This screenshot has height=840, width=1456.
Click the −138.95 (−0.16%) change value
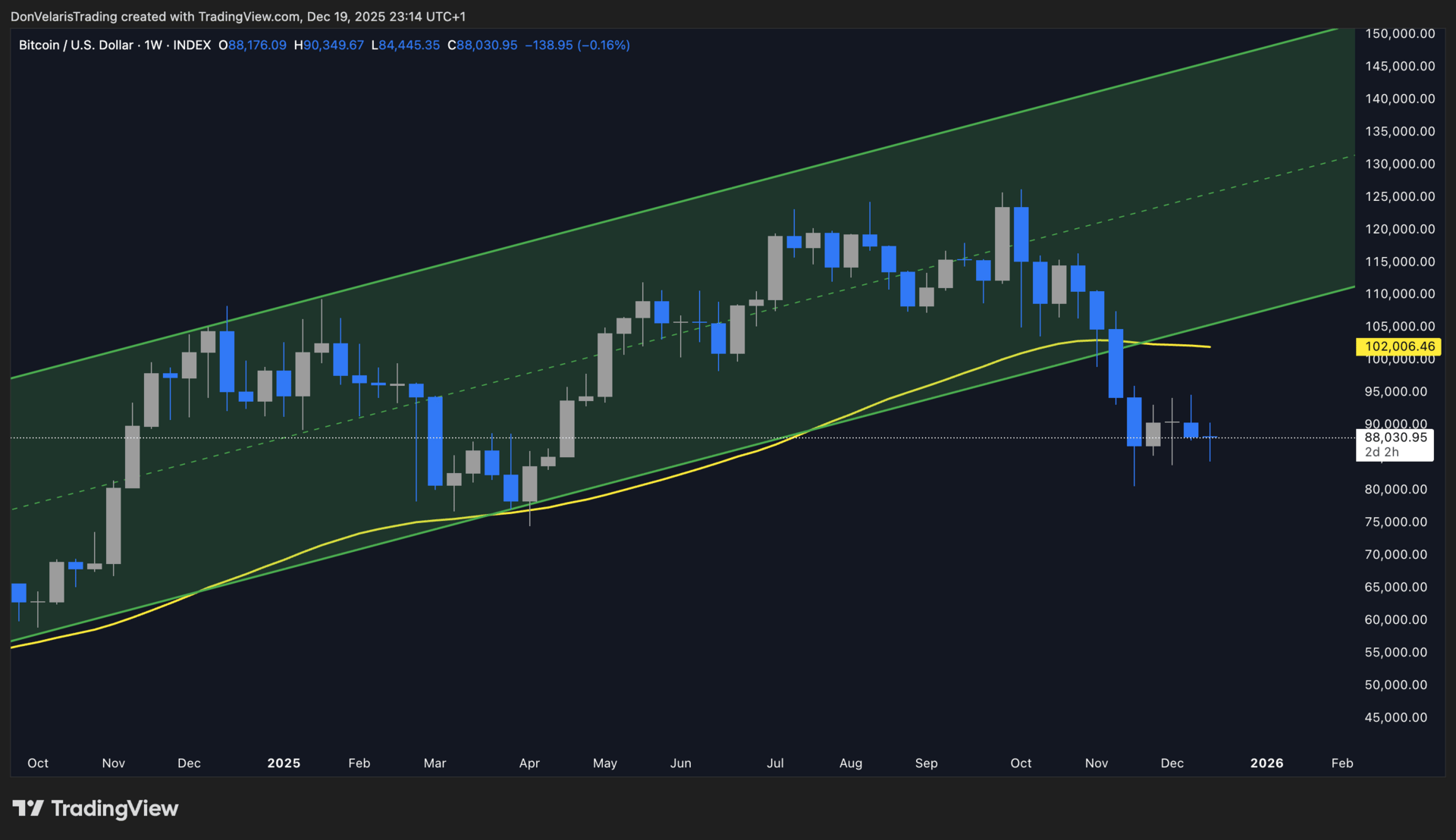[577, 45]
